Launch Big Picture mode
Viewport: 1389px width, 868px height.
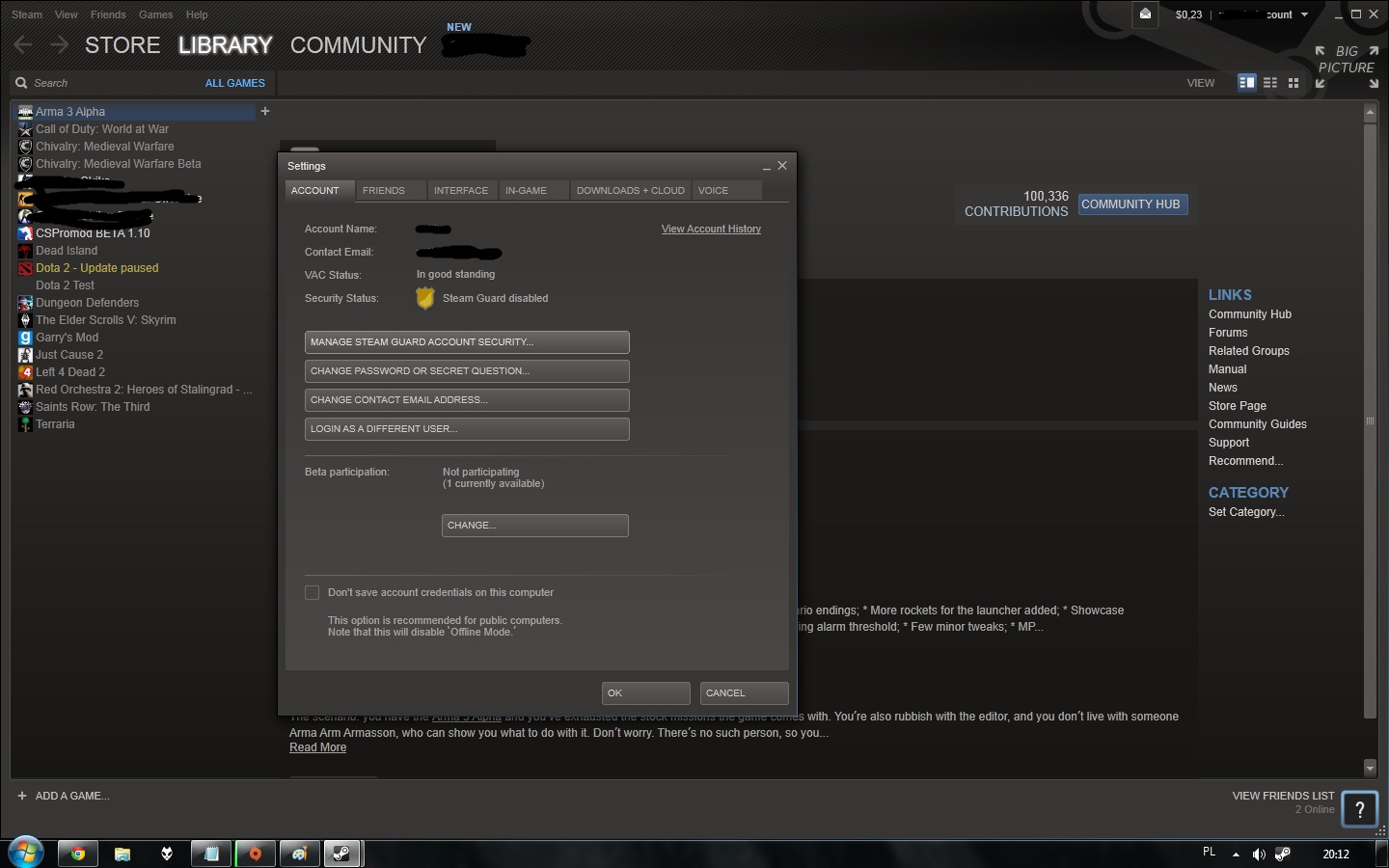click(x=1347, y=67)
